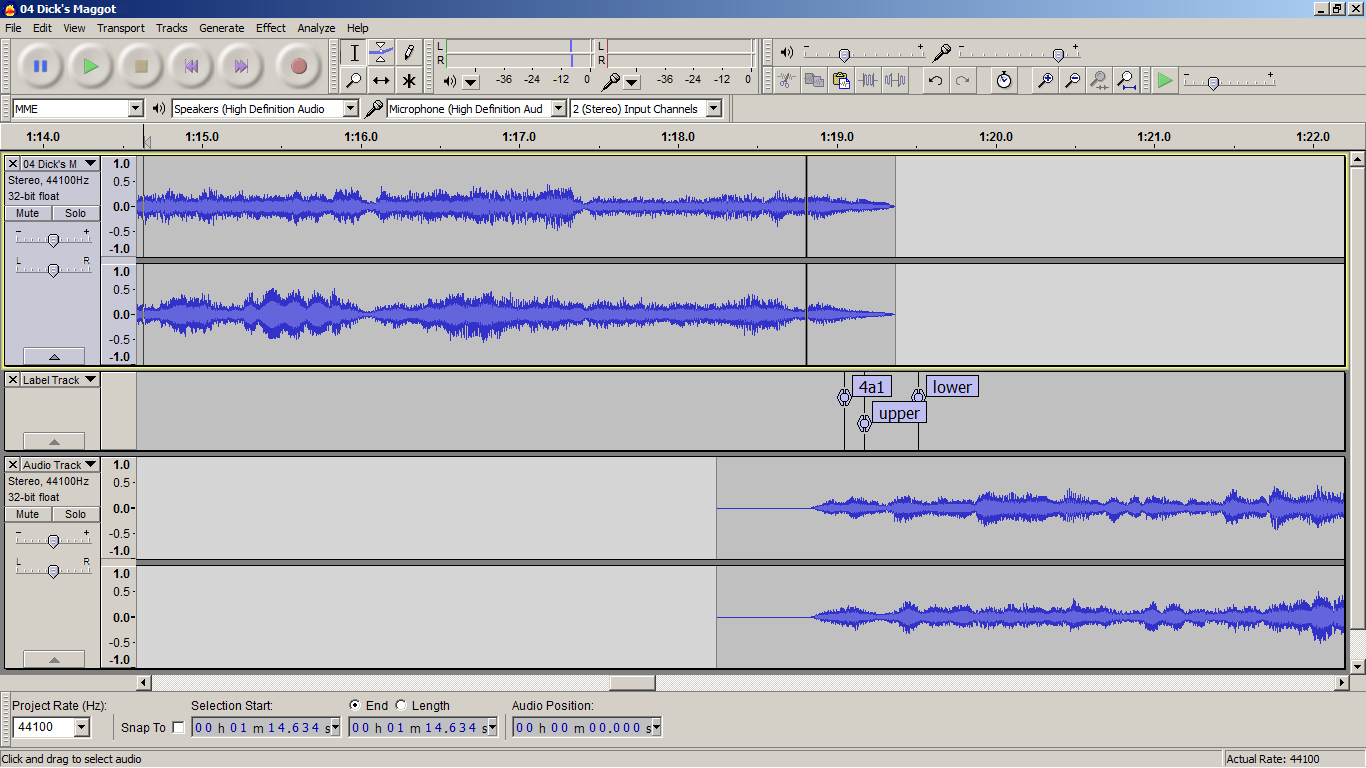This screenshot has height=768, width=1366.
Task: Click the Record button
Action: point(298,67)
